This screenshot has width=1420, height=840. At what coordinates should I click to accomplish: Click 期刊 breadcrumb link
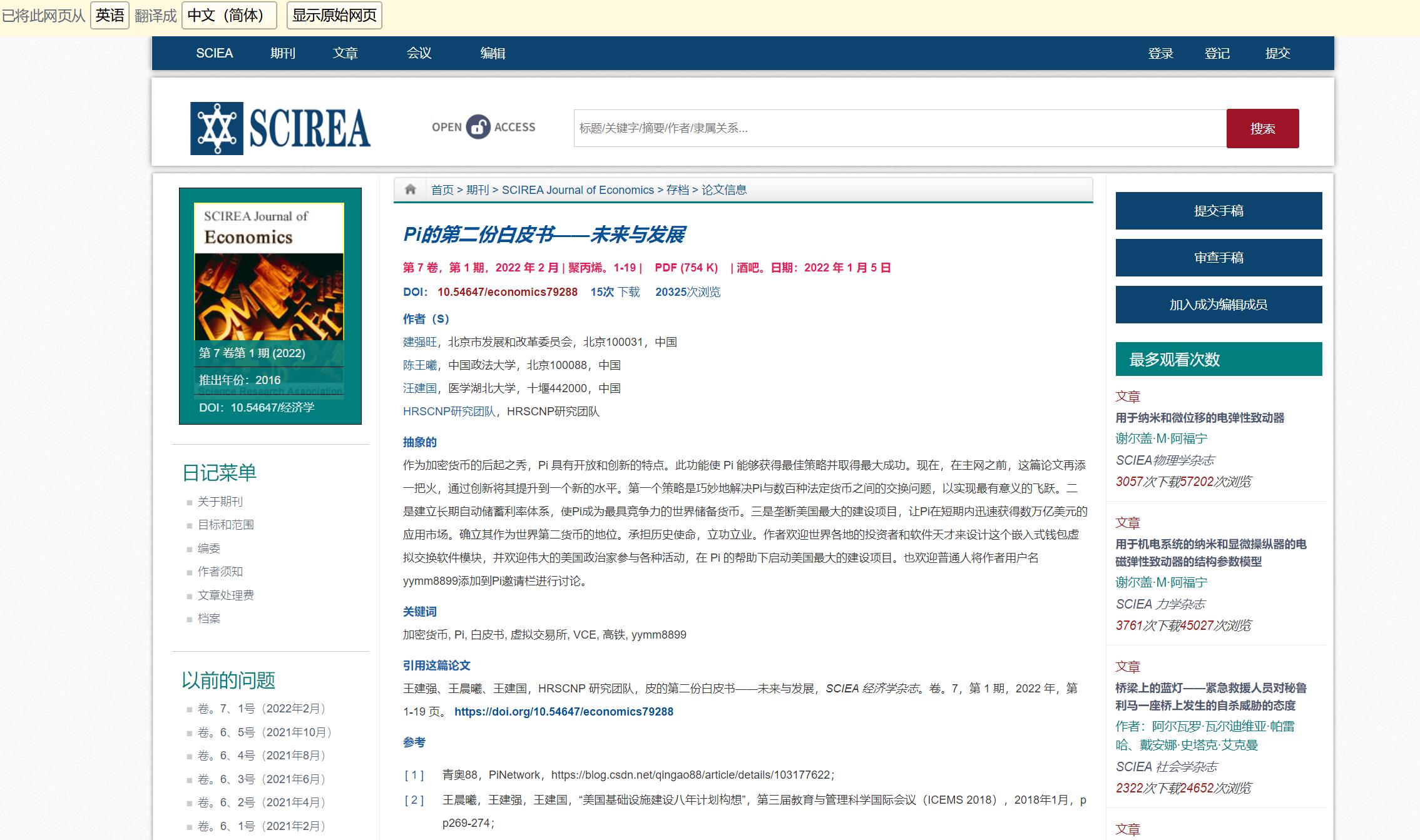click(x=478, y=190)
